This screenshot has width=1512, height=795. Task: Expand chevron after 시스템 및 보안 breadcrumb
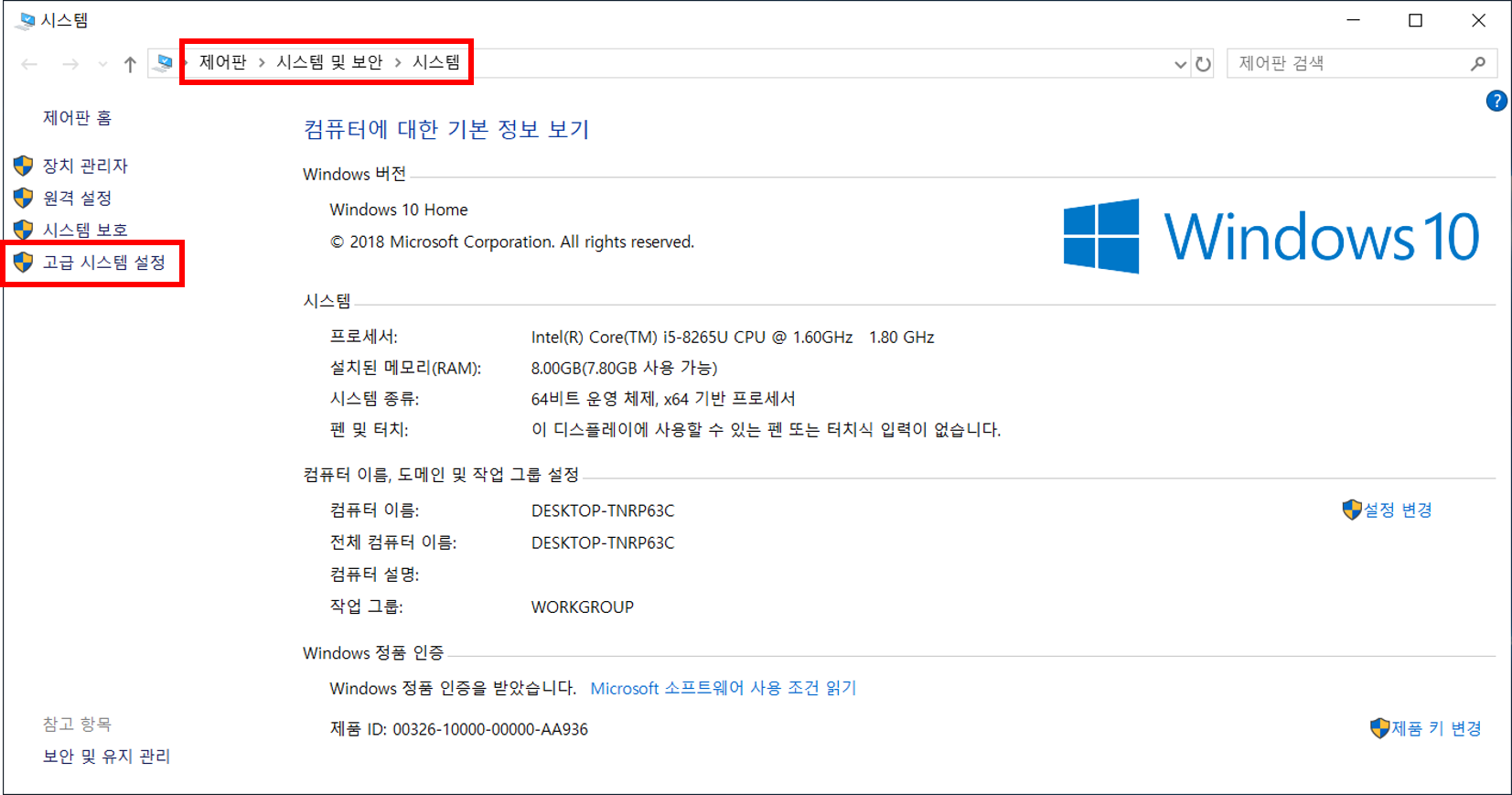click(398, 62)
